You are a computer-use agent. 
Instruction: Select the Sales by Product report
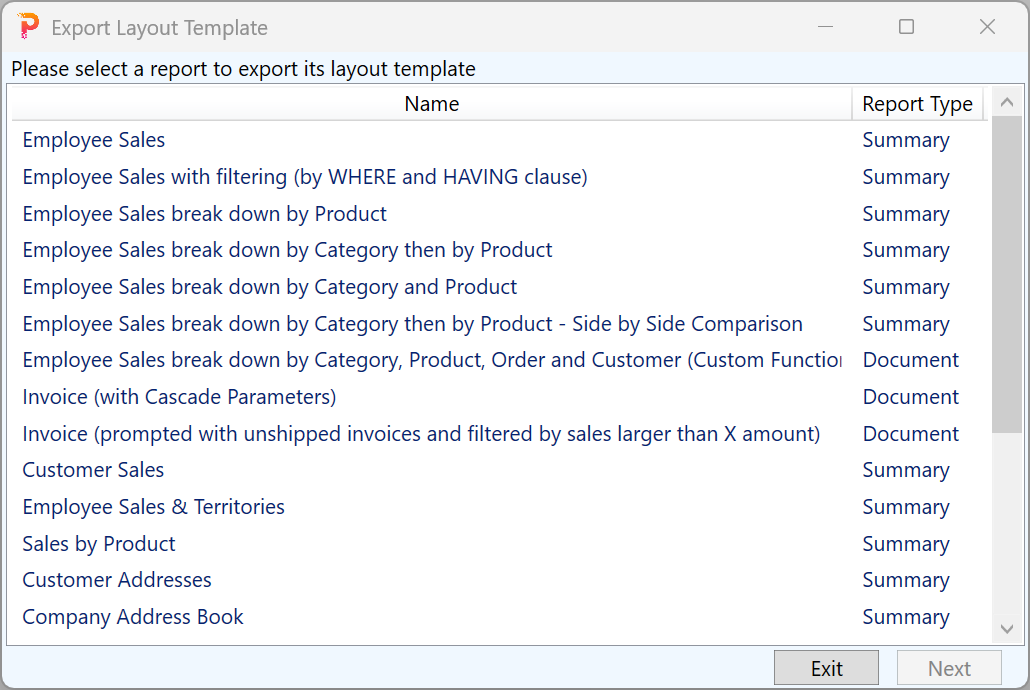pos(98,543)
